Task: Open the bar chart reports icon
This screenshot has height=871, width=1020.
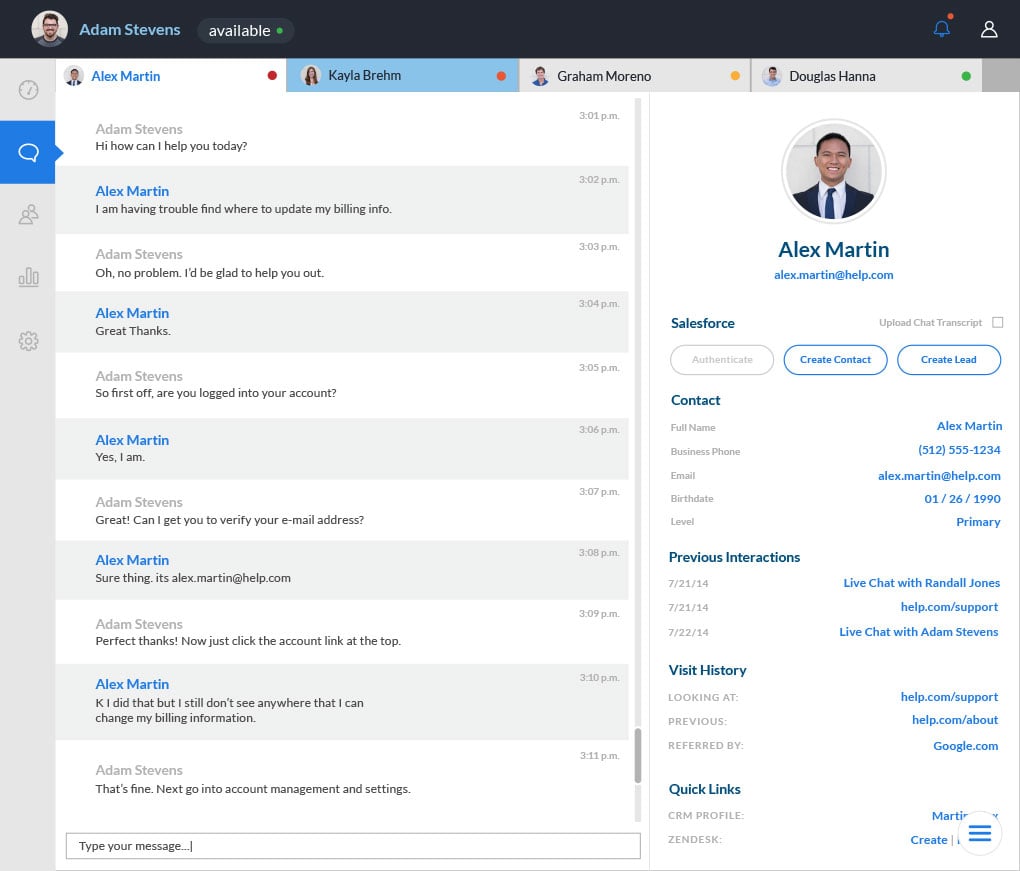Action: click(x=28, y=277)
